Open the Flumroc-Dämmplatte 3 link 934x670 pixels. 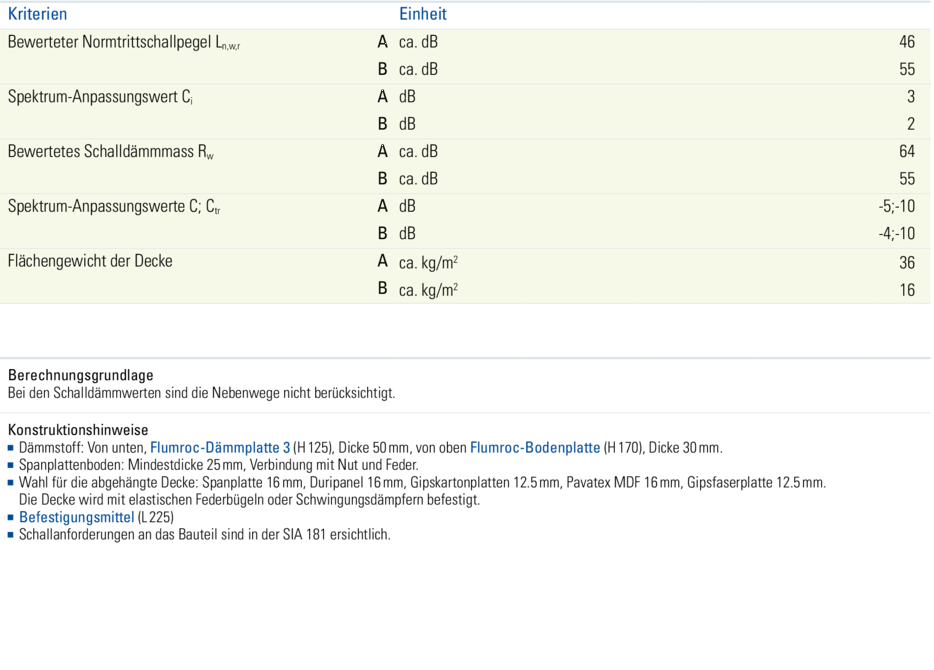click(220, 448)
